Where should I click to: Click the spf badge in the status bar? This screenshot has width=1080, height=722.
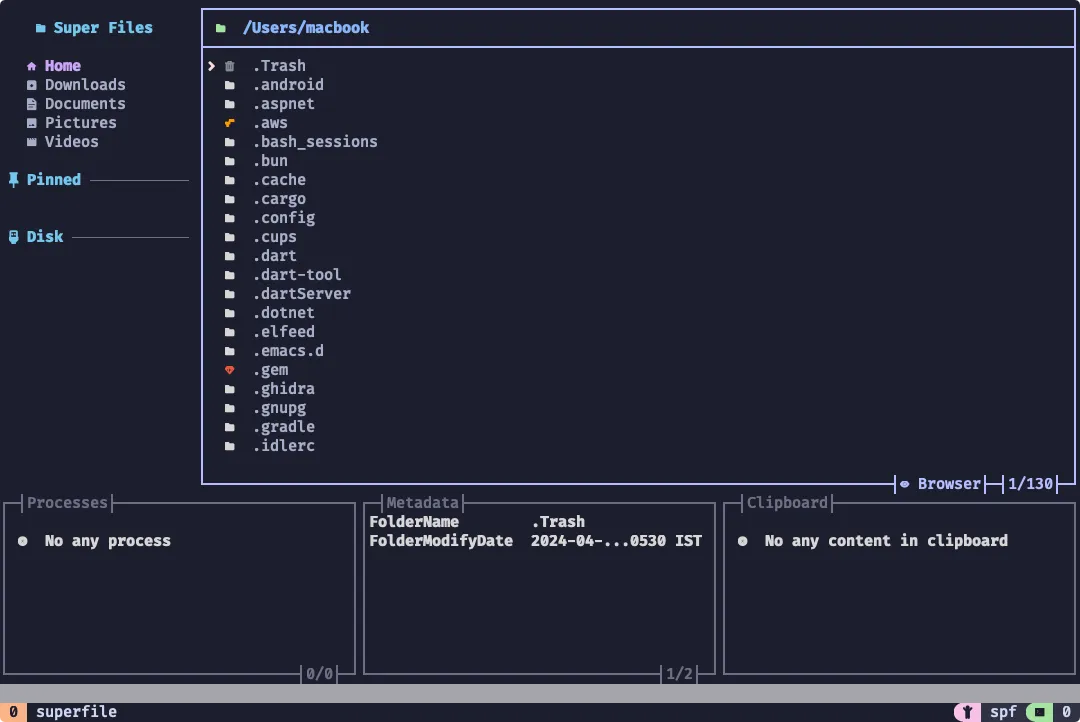point(1002,711)
